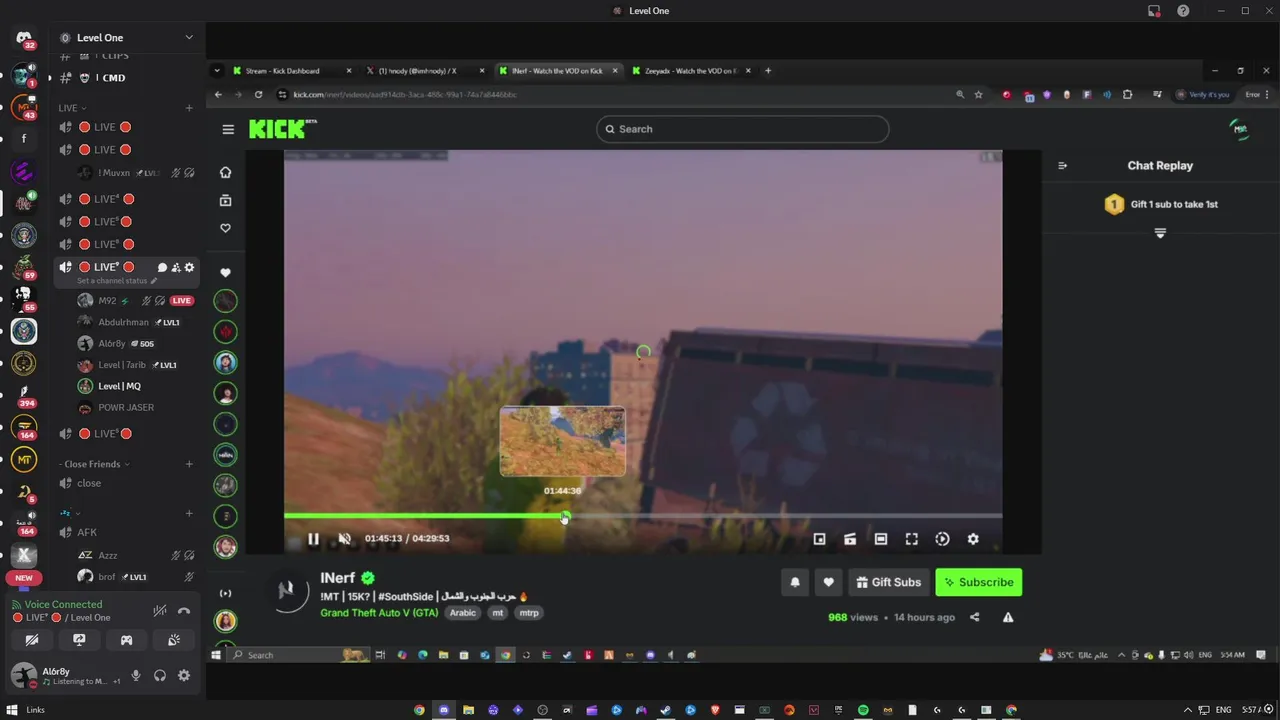Seek on the green video progress bar

643,516
